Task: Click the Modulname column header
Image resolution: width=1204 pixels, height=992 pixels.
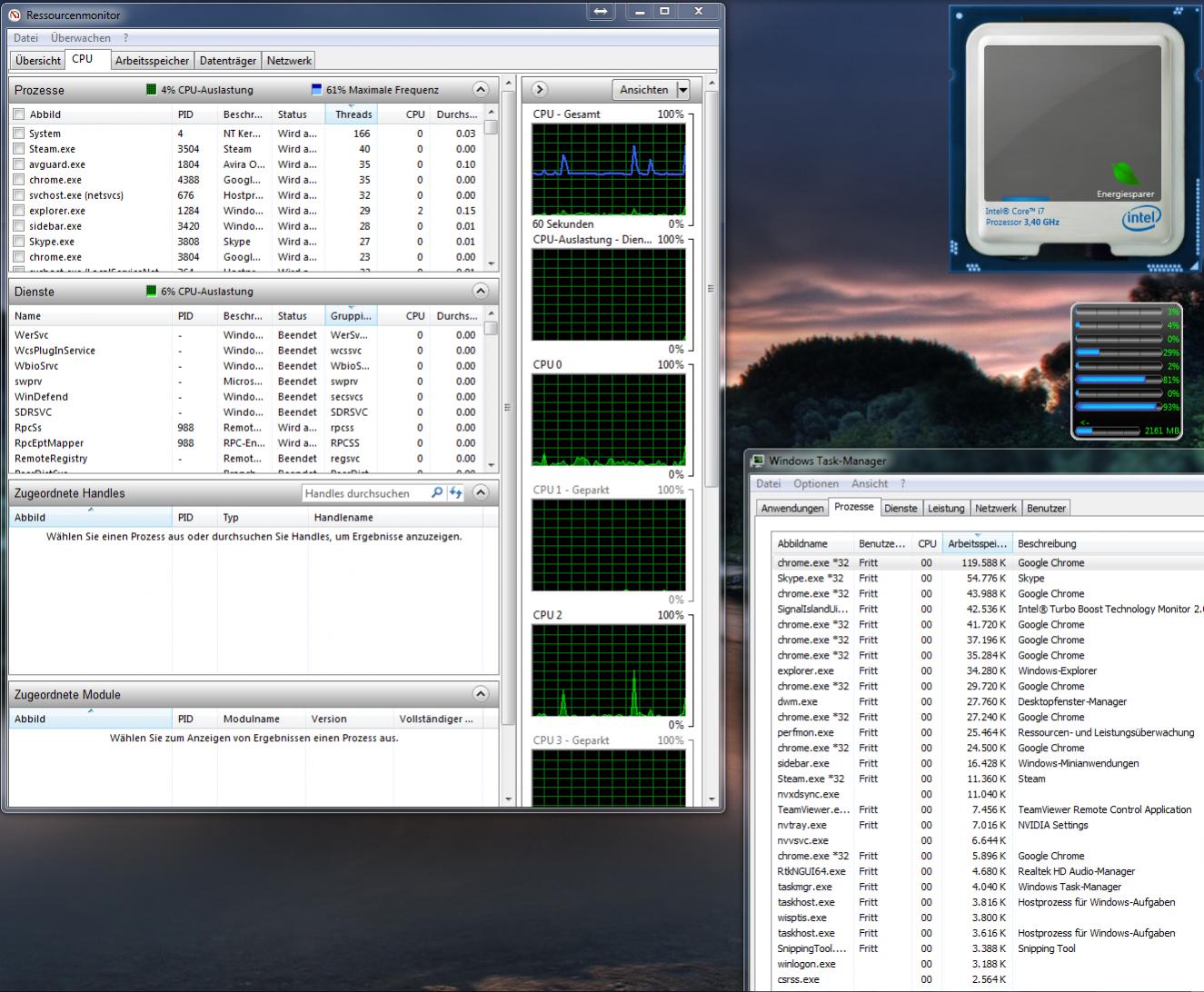Action: point(262,719)
